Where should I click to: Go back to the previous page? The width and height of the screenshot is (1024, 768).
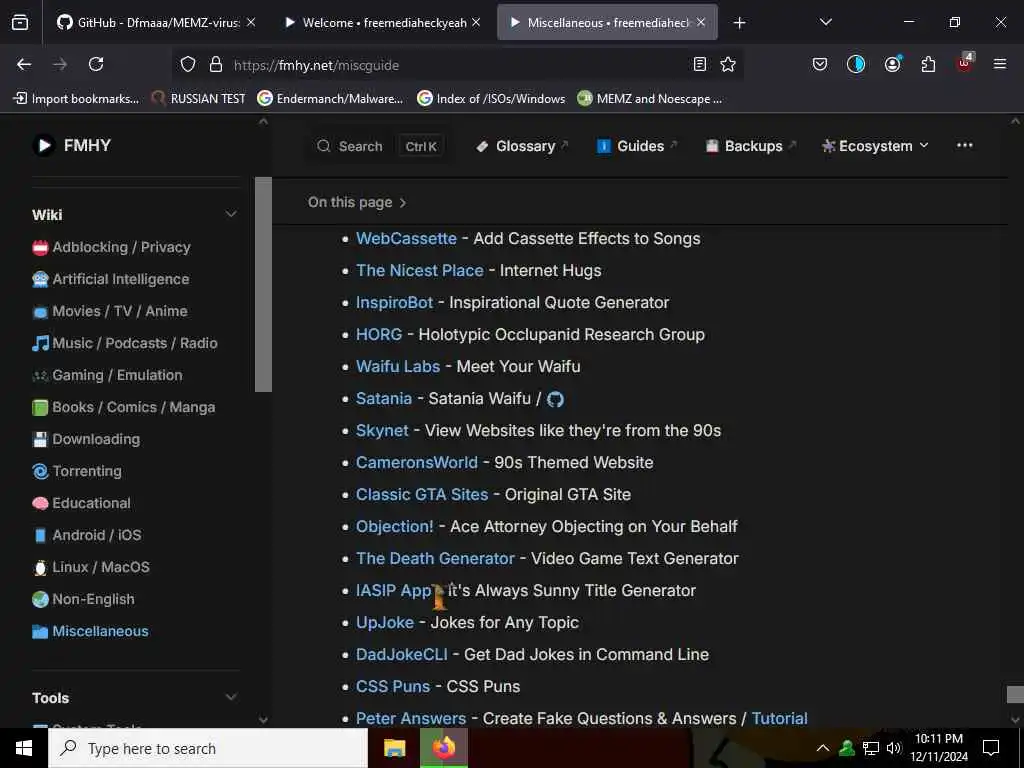pos(24,64)
